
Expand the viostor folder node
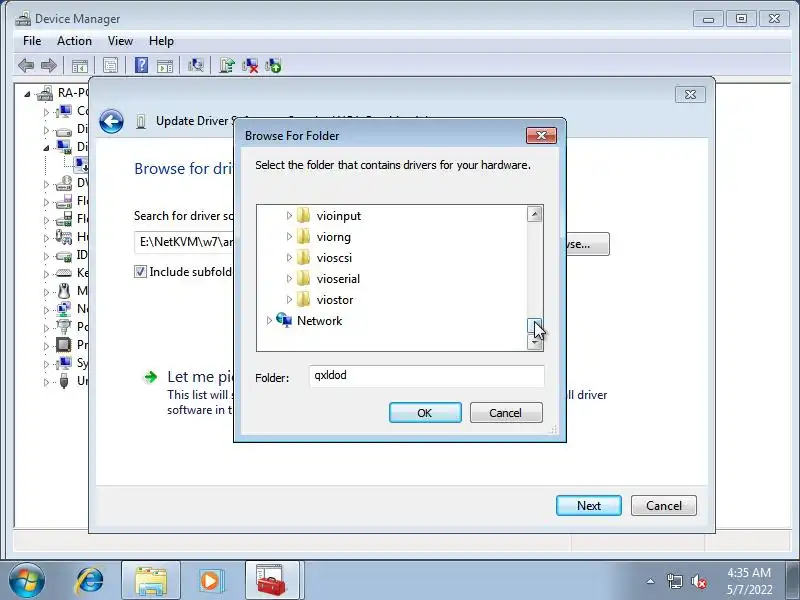[289, 299]
